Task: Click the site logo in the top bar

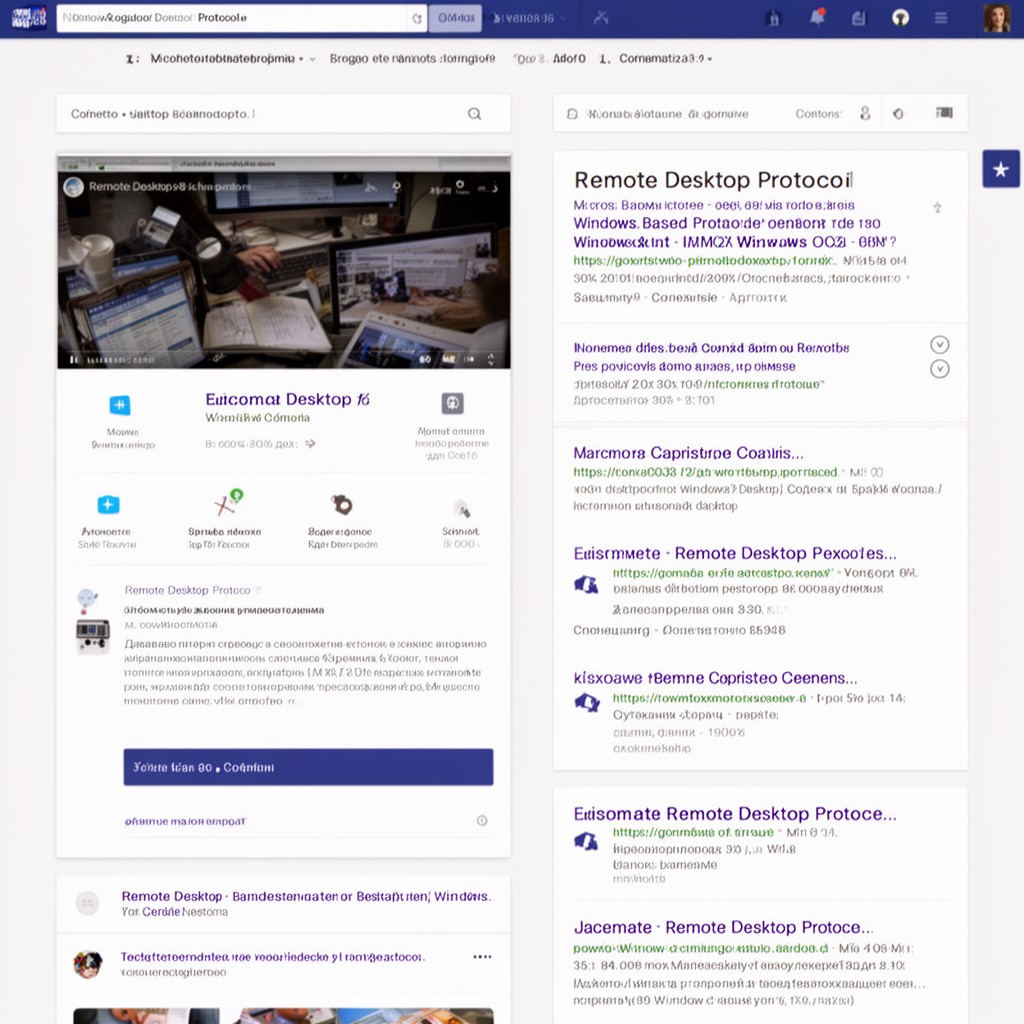Action: [29, 18]
